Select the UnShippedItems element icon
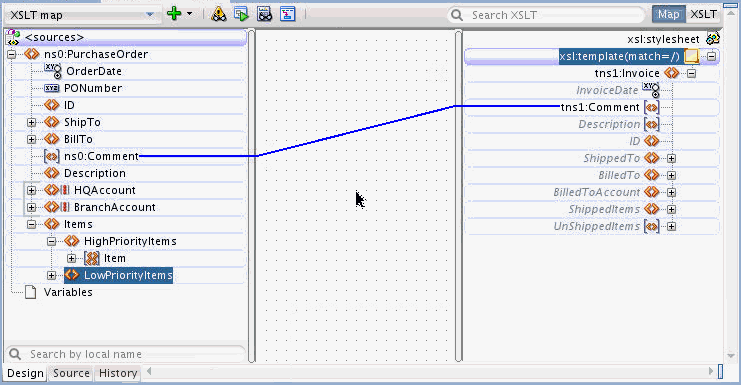This screenshot has height=385, width=741. pyautogui.click(x=652, y=226)
